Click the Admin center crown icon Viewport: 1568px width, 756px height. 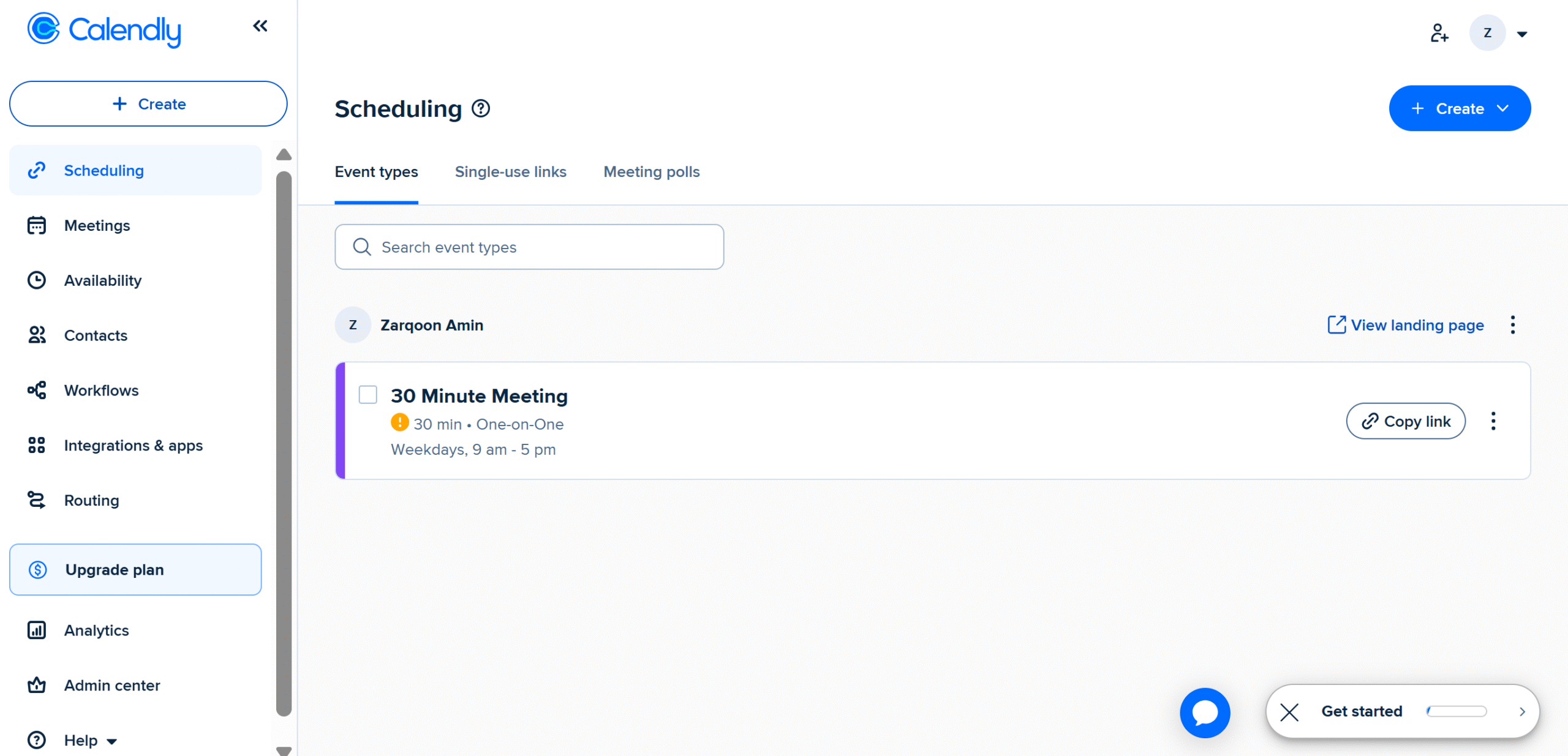click(37, 685)
